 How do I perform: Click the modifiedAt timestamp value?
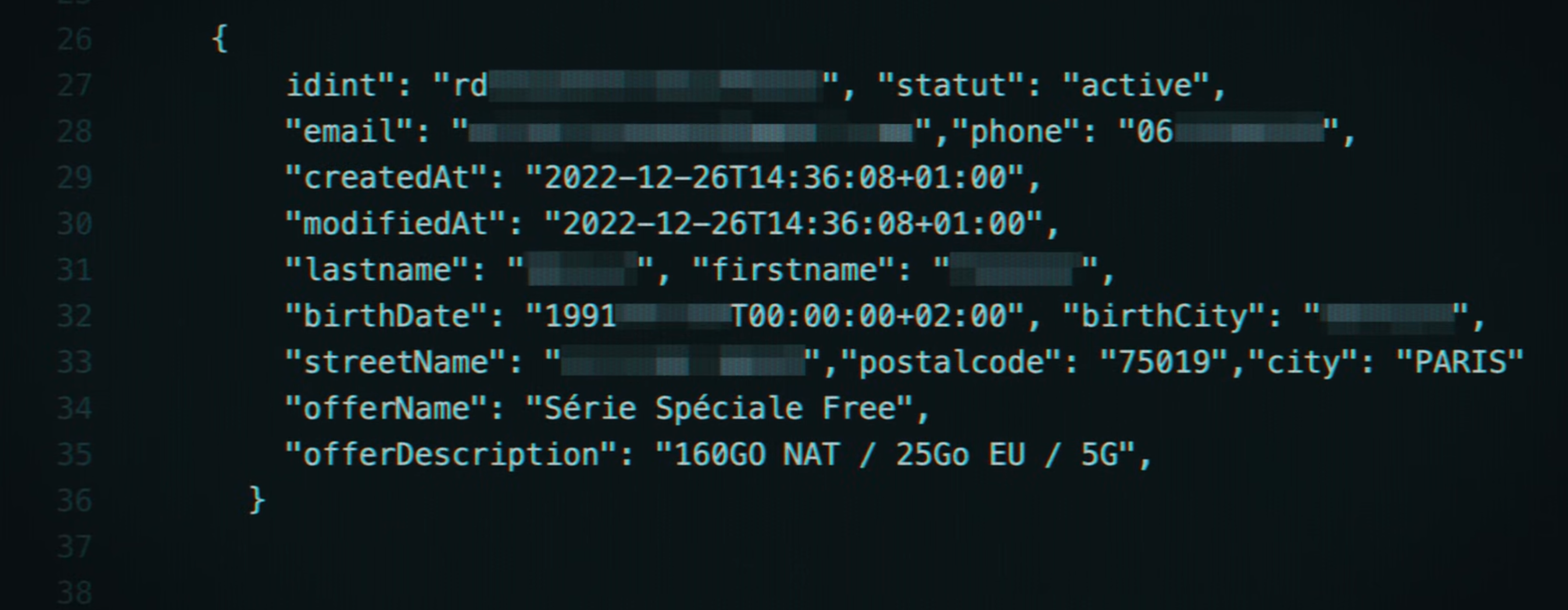click(x=793, y=224)
